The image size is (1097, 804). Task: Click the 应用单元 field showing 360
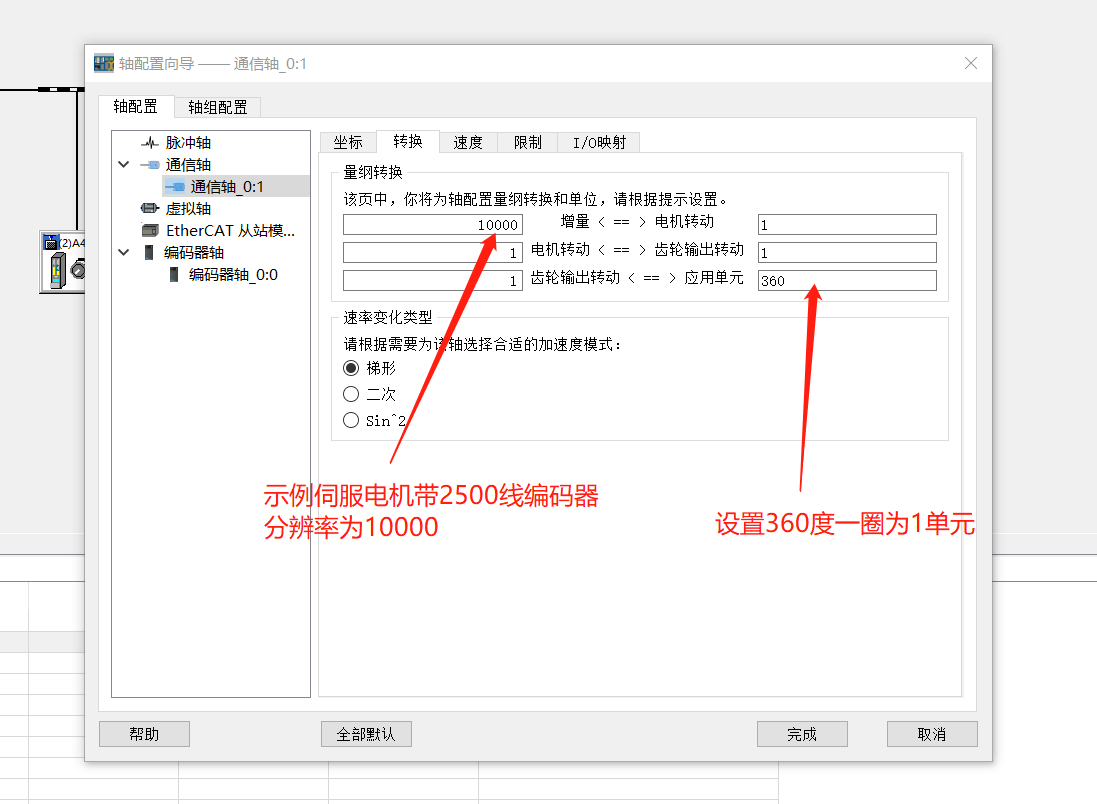pos(847,281)
